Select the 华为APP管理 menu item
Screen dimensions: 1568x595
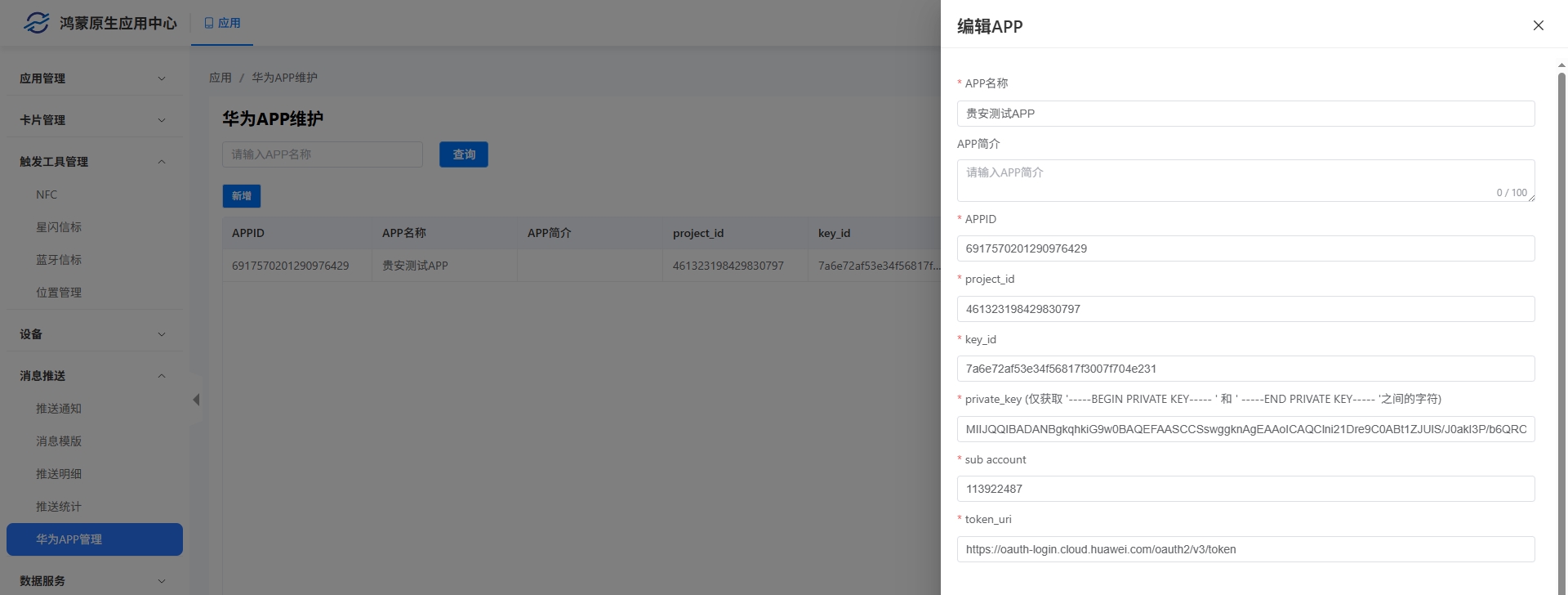[x=95, y=539]
